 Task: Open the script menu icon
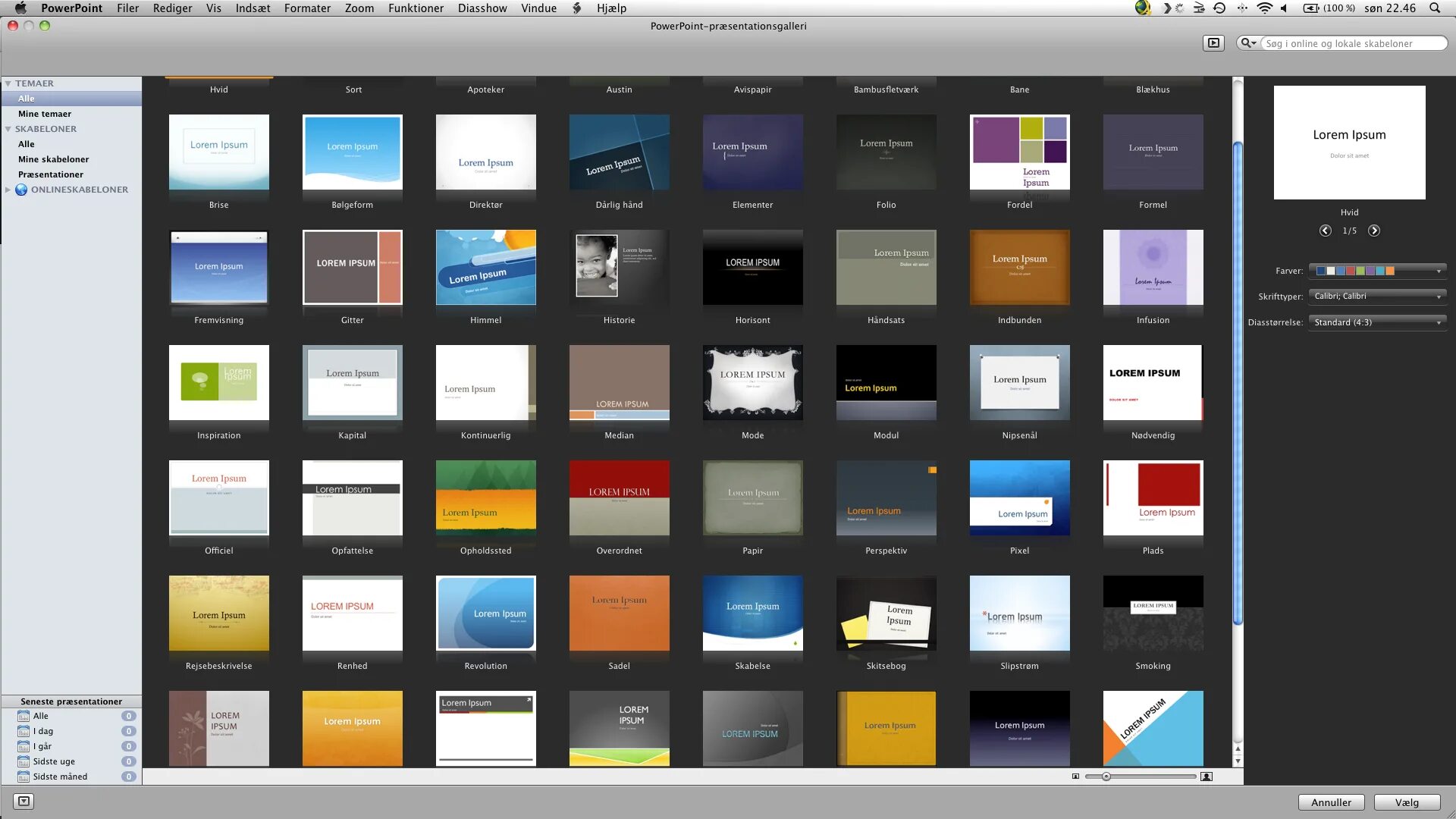[x=576, y=8]
